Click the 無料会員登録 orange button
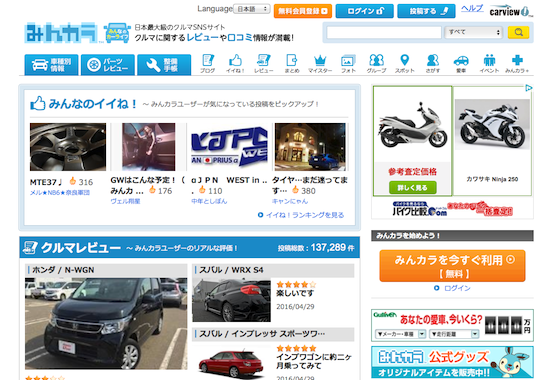 point(303,11)
